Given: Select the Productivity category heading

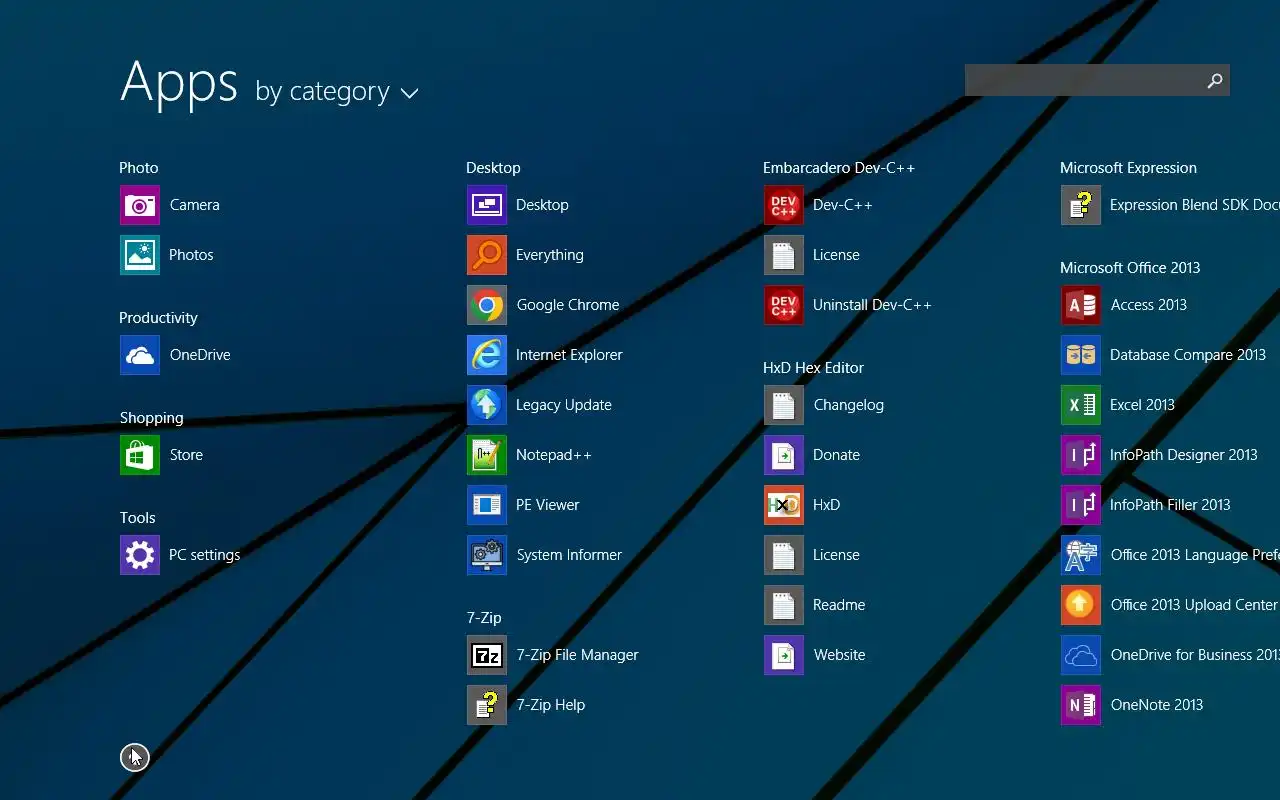Looking at the screenshot, I should (x=158, y=318).
